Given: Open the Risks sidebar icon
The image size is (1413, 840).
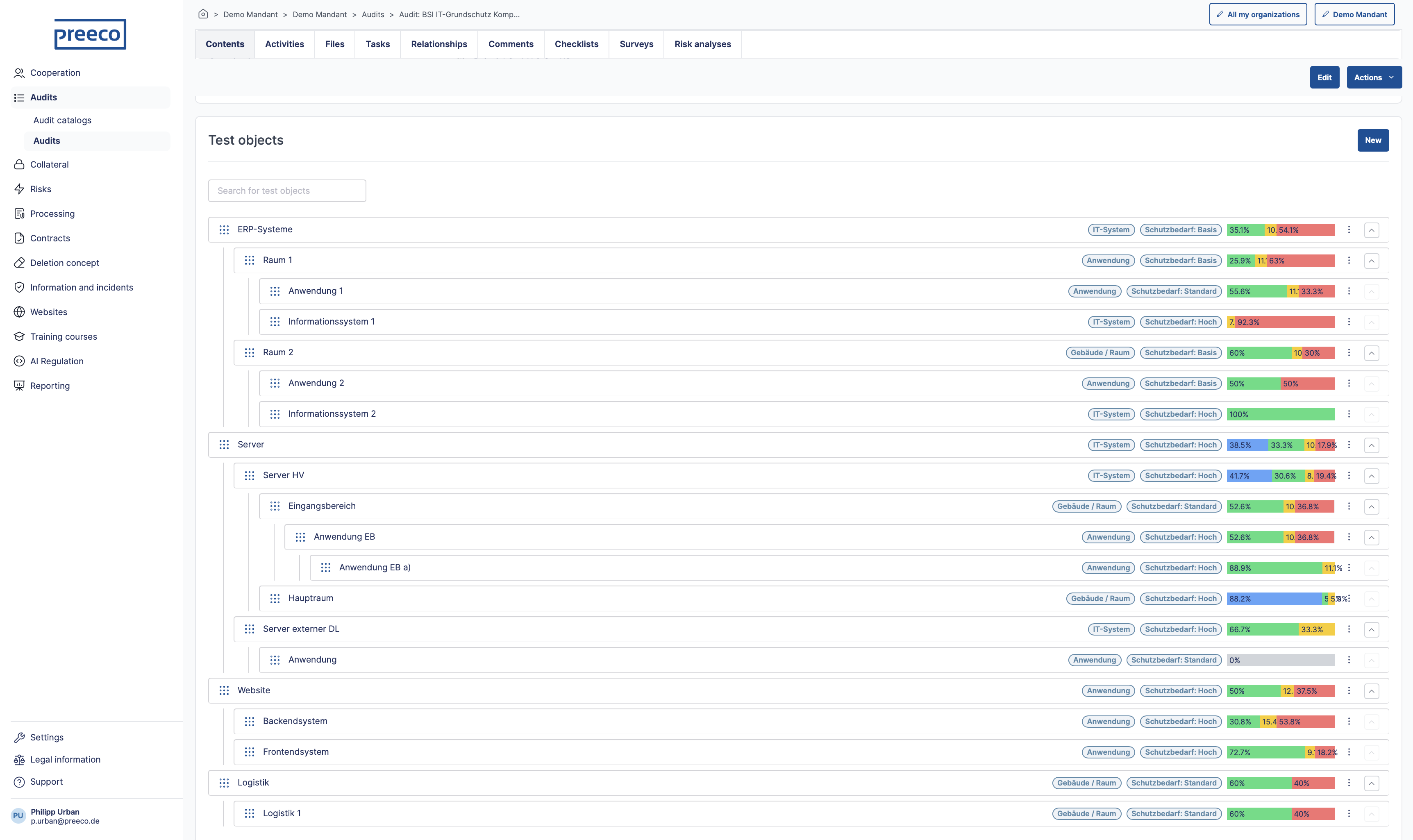Looking at the screenshot, I should point(19,189).
